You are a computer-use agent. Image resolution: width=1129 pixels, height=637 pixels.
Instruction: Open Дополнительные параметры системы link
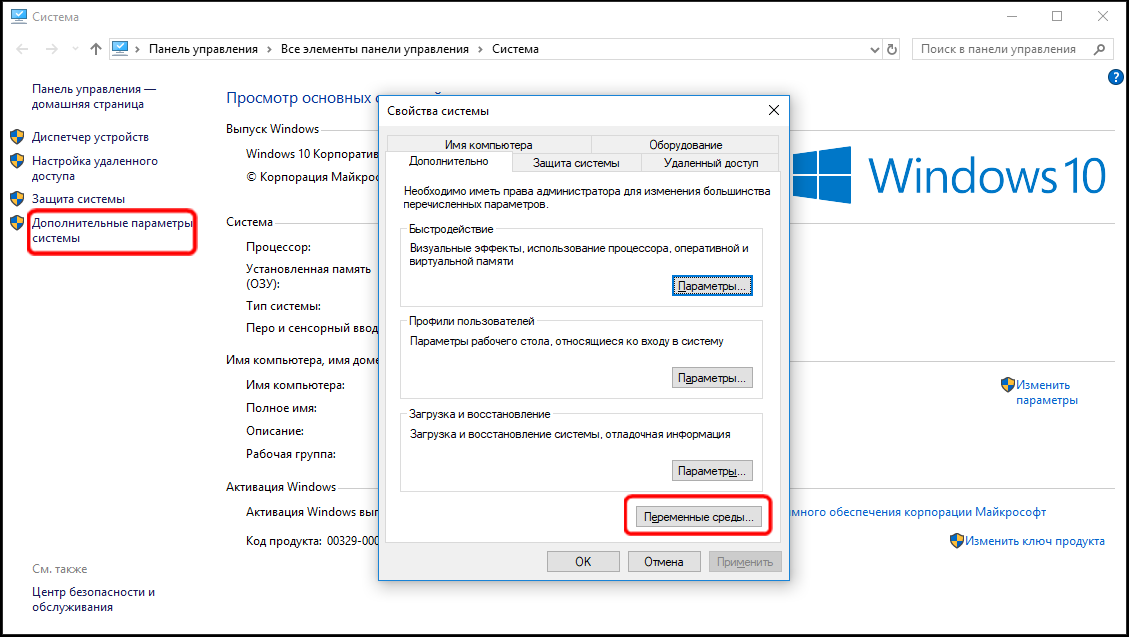coord(110,231)
